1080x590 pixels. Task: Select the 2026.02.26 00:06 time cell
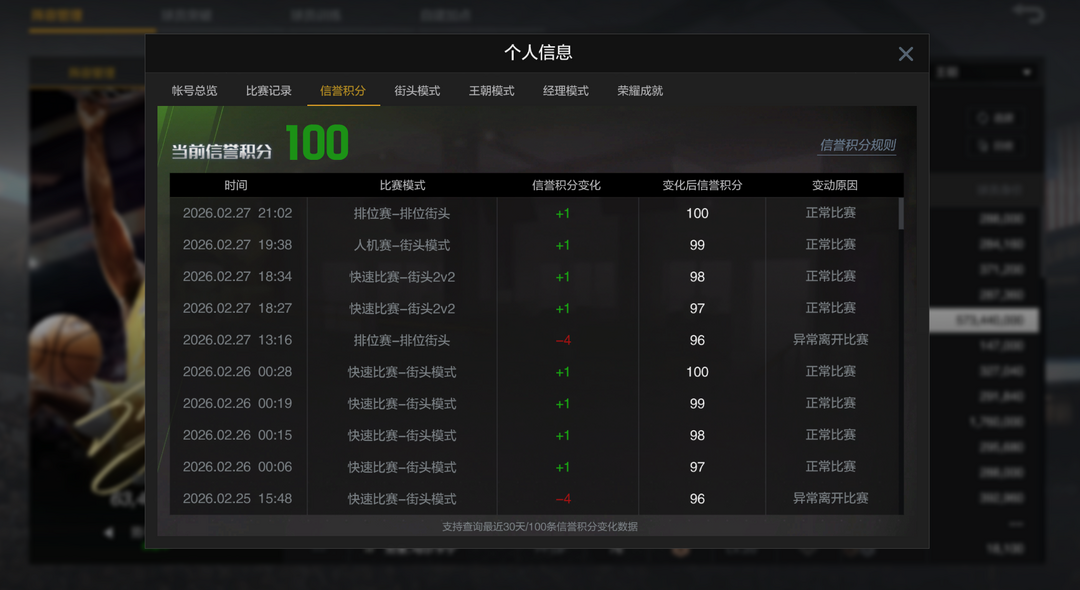point(238,467)
